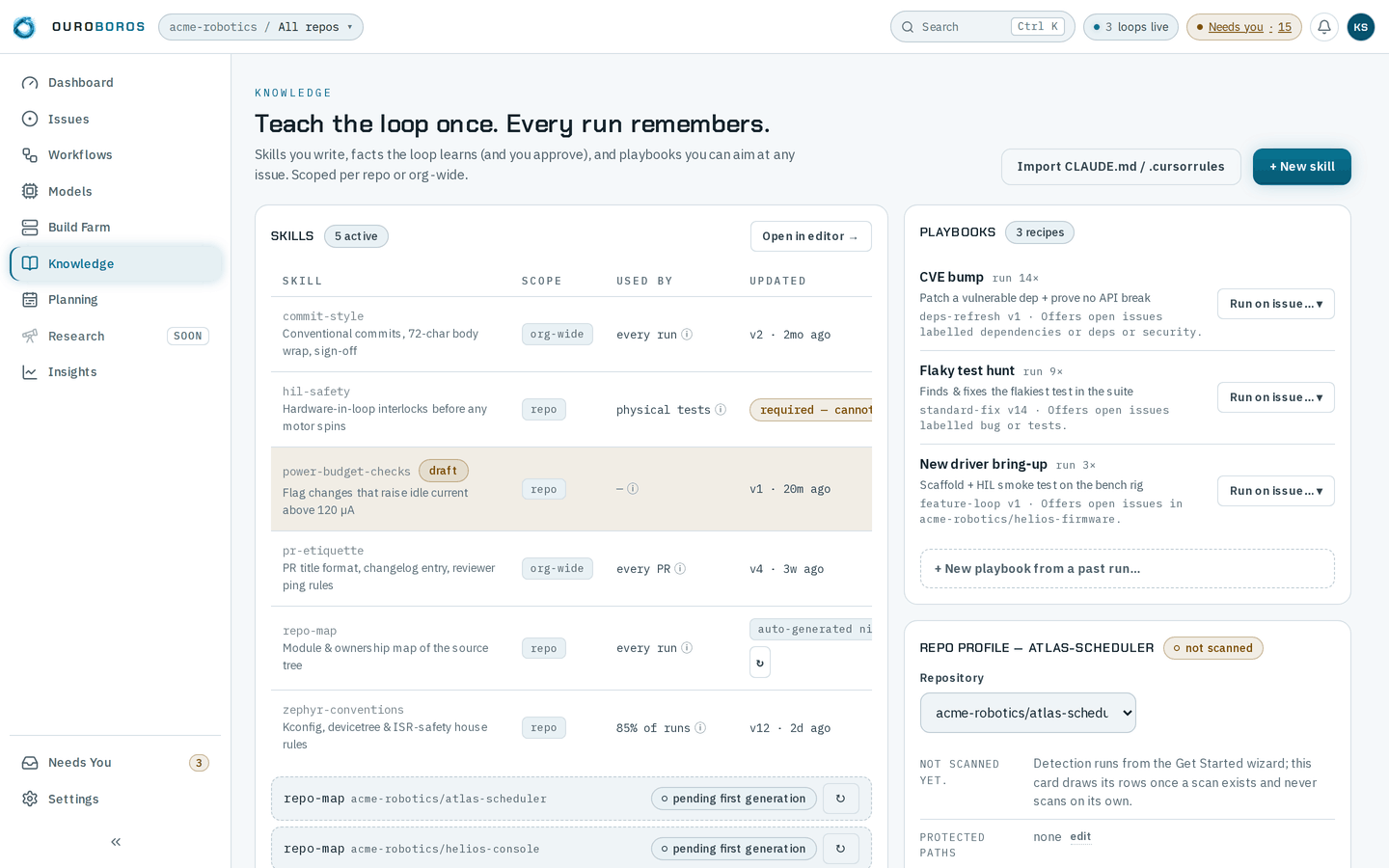Edit the protected paths
Screen dimensions: 1389x868
point(1080,837)
